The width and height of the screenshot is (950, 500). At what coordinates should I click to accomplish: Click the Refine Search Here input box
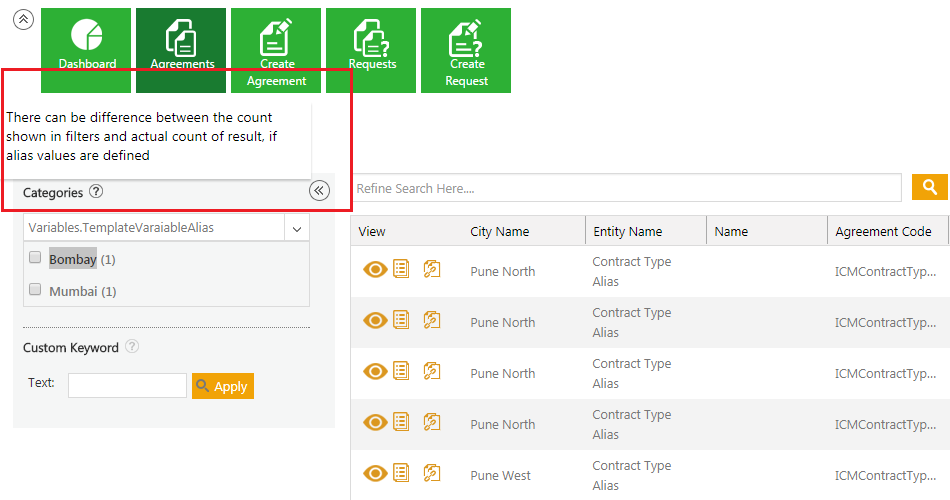tap(627, 188)
